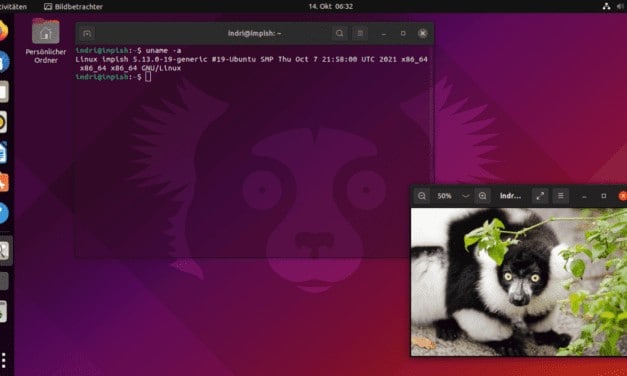Launch LibreOffice Writer from the dock
Image resolution: width=627 pixels, height=376 pixels.
pyautogui.click(x=3, y=152)
